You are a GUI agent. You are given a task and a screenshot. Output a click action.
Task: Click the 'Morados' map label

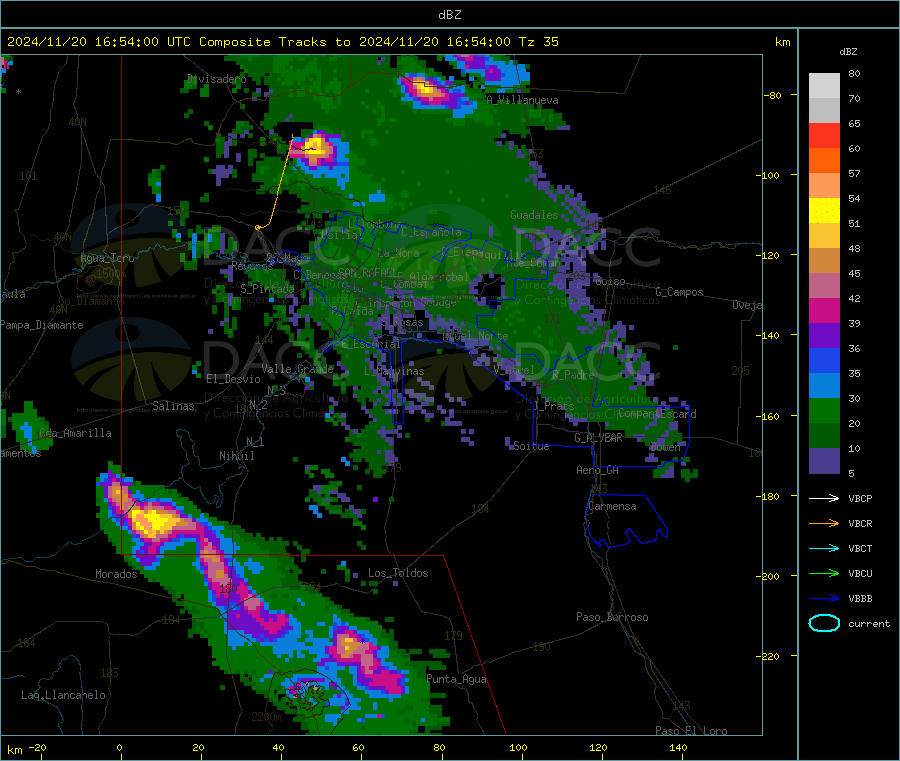click(x=116, y=574)
